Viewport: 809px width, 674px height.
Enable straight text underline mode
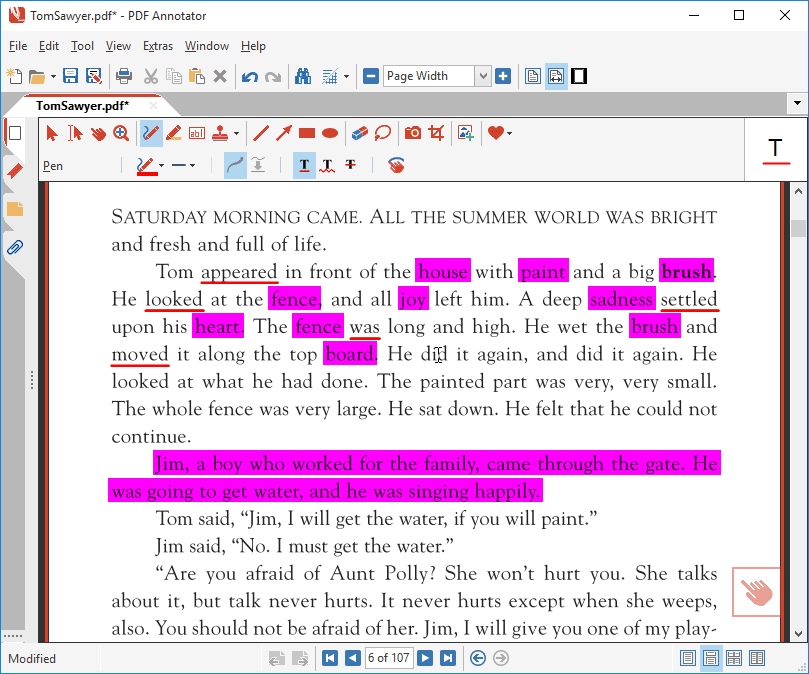click(x=304, y=166)
